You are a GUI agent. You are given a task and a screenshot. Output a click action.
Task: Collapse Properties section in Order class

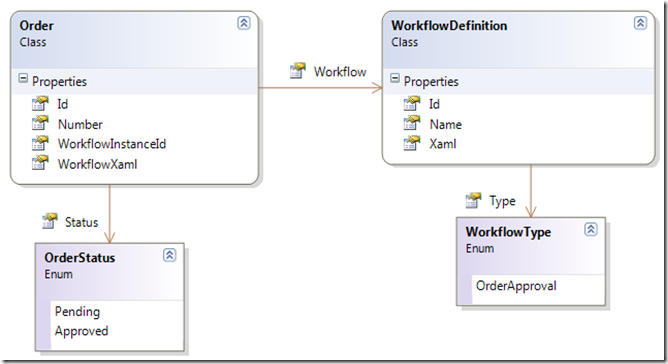[23, 78]
